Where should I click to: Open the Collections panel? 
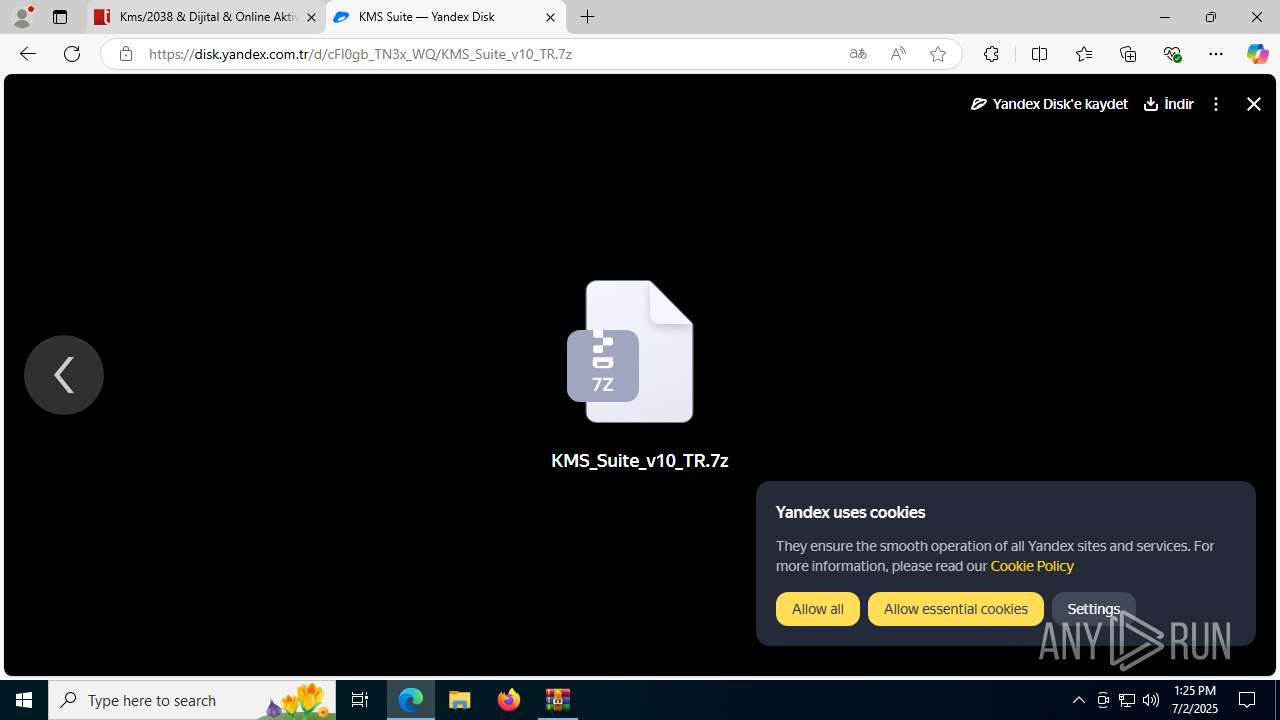pyautogui.click(x=1128, y=54)
